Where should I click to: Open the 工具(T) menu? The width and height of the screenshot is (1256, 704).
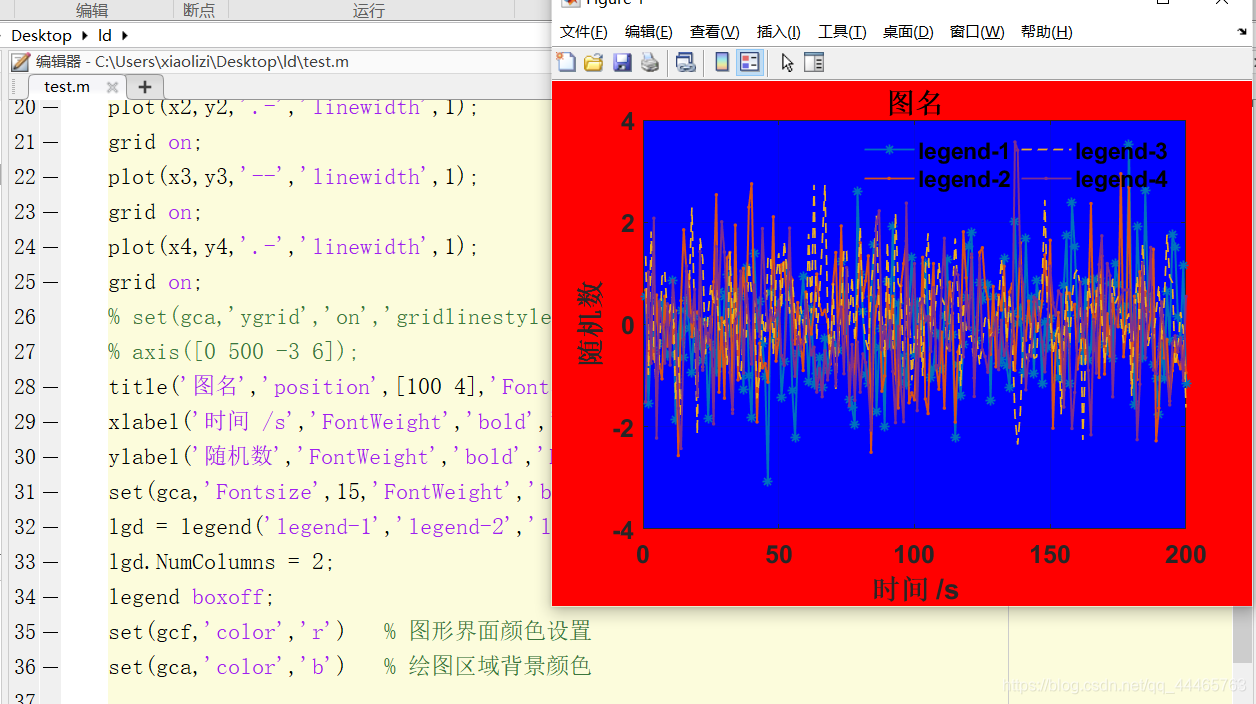(842, 32)
